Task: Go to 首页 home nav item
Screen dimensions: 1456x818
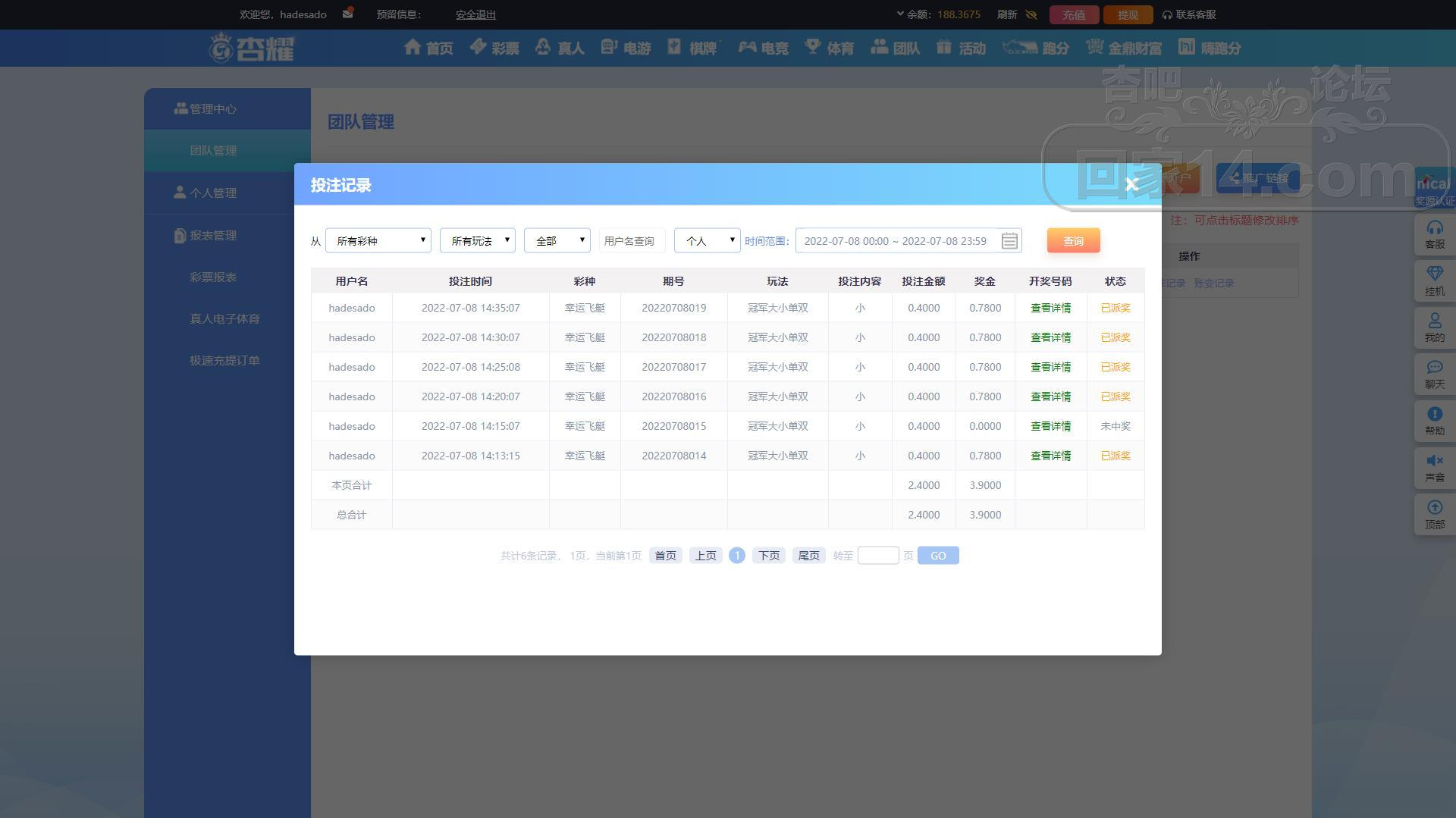Action: [x=428, y=48]
